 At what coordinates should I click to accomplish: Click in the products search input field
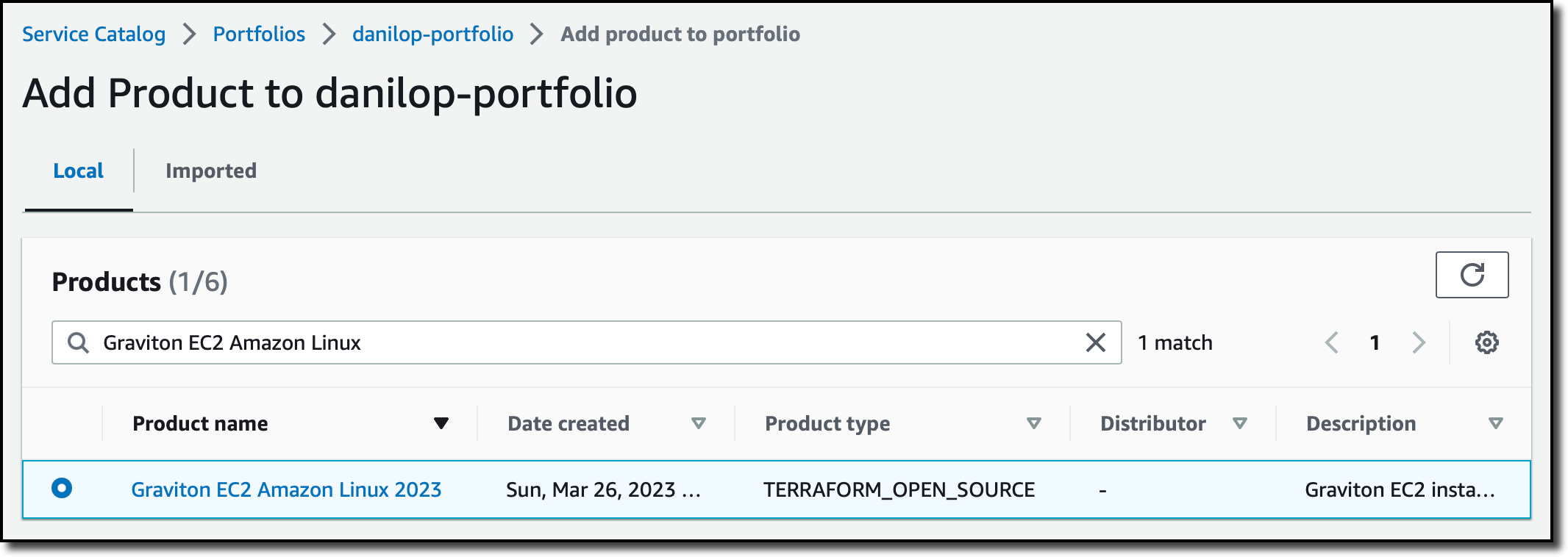(x=588, y=342)
